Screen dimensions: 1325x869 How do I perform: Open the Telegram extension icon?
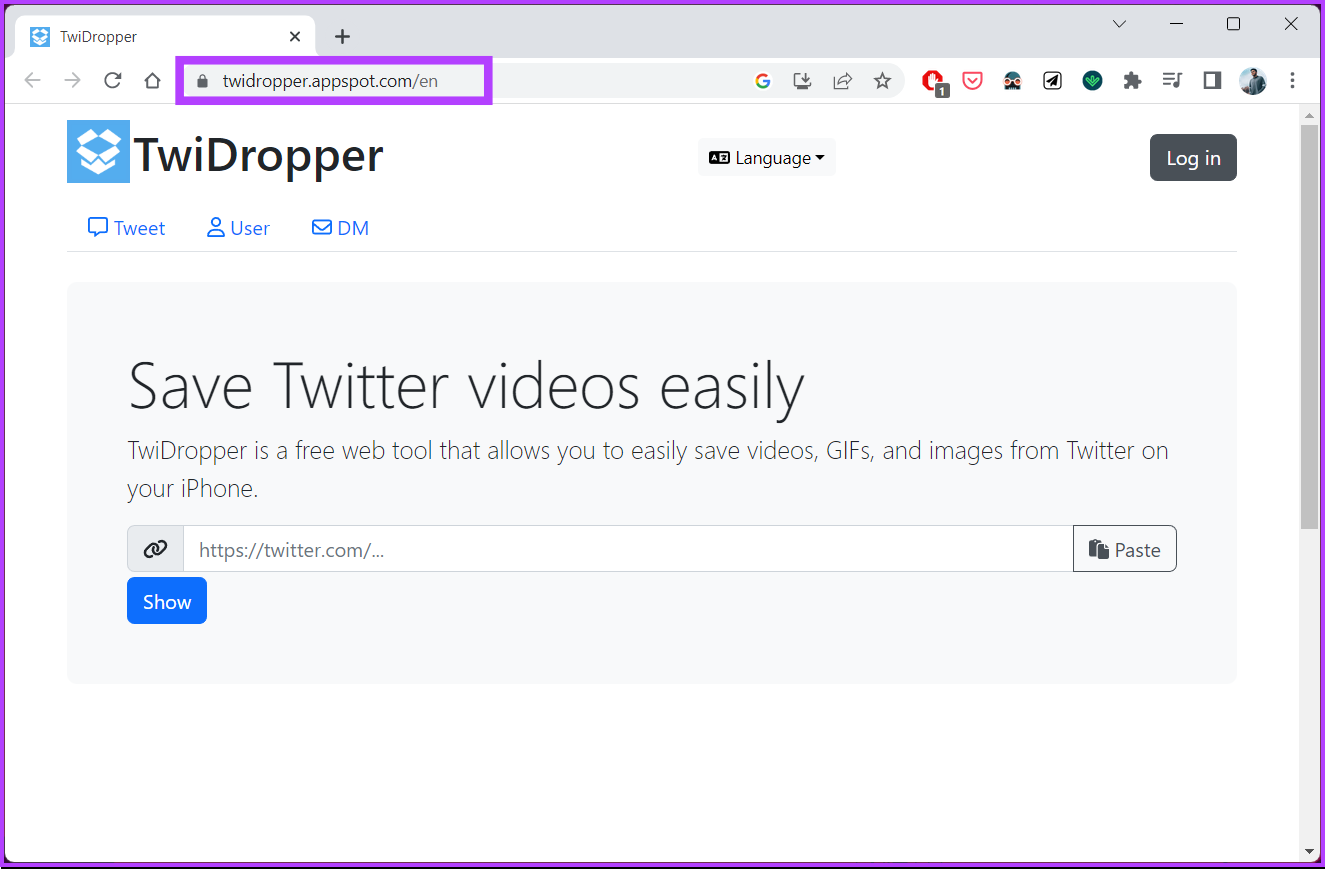(1052, 80)
